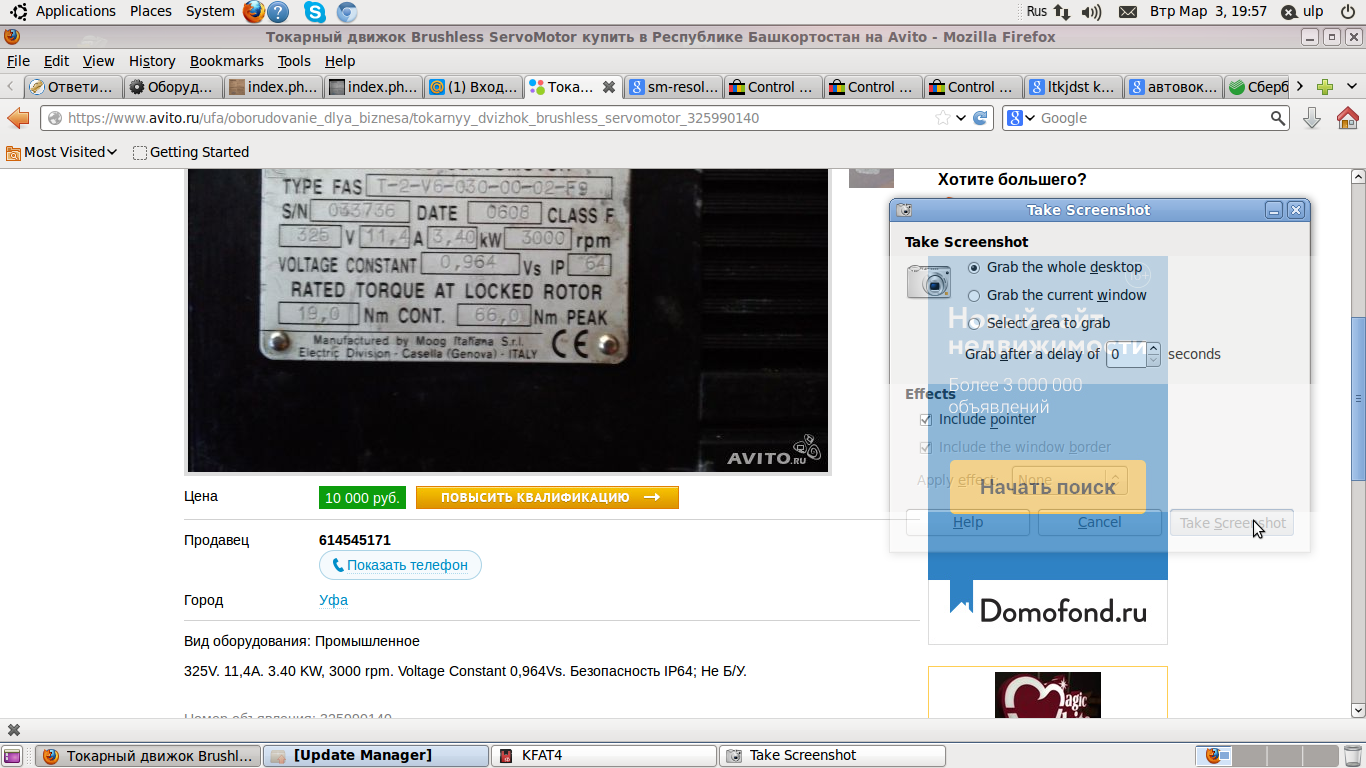1366x768 pixels.
Task: Close the Firefox find bar
Action: click(14, 730)
